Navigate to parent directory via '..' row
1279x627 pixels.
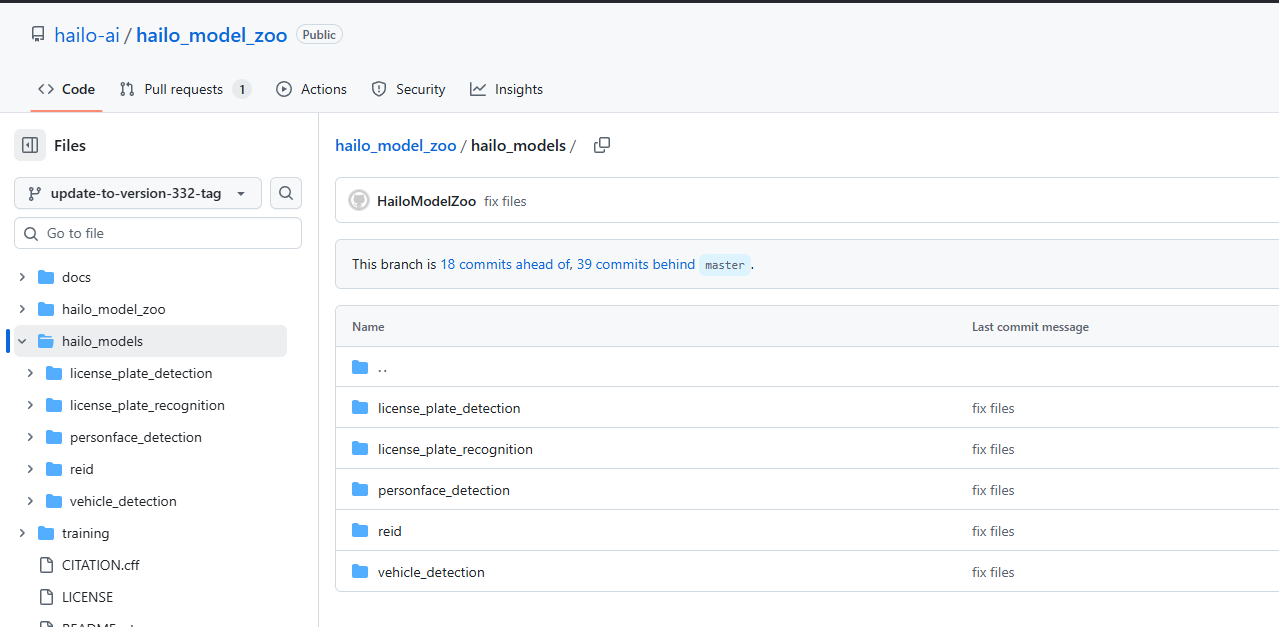coord(382,367)
